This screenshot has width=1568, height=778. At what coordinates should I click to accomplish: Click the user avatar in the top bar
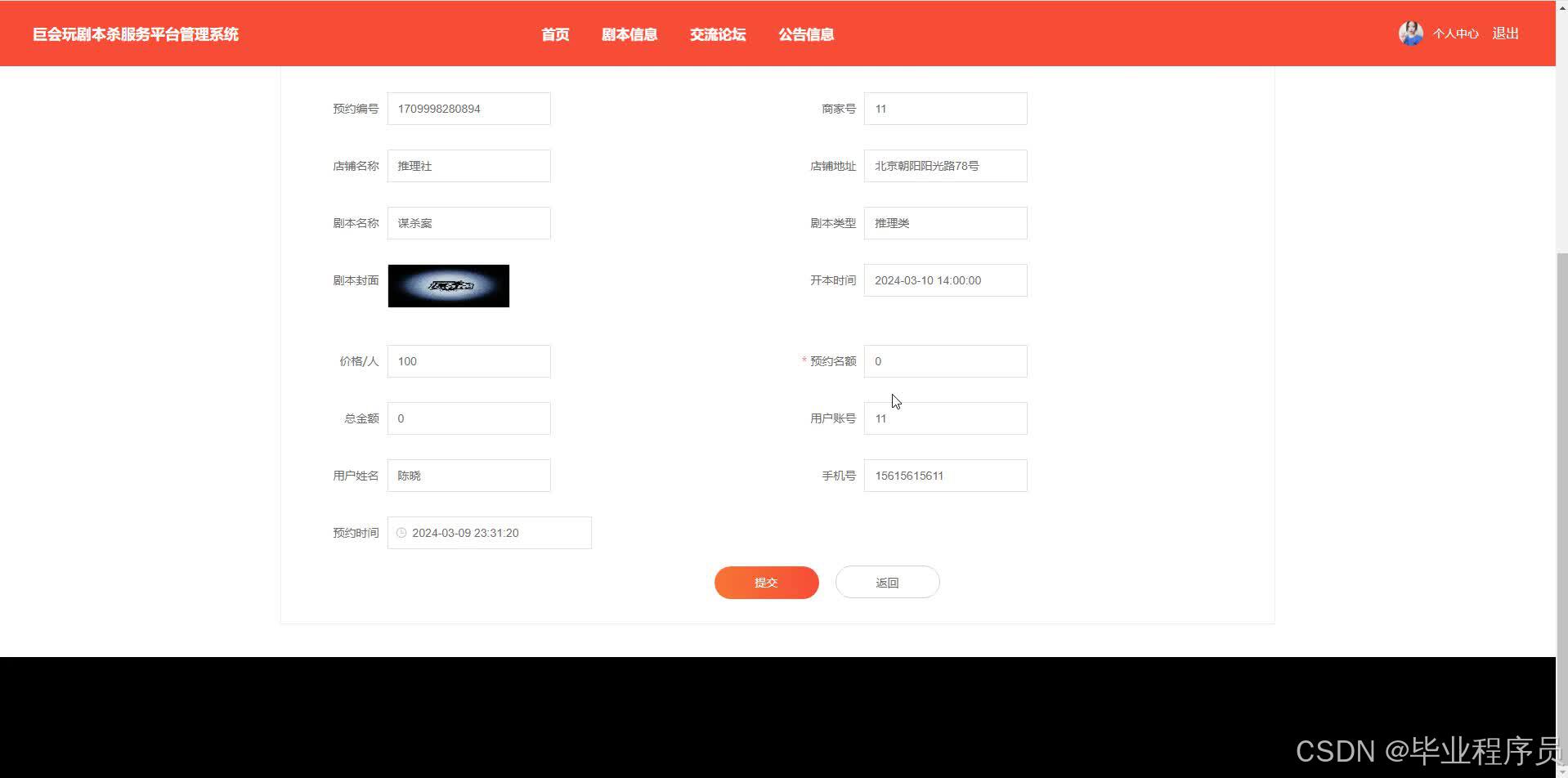tap(1410, 33)
